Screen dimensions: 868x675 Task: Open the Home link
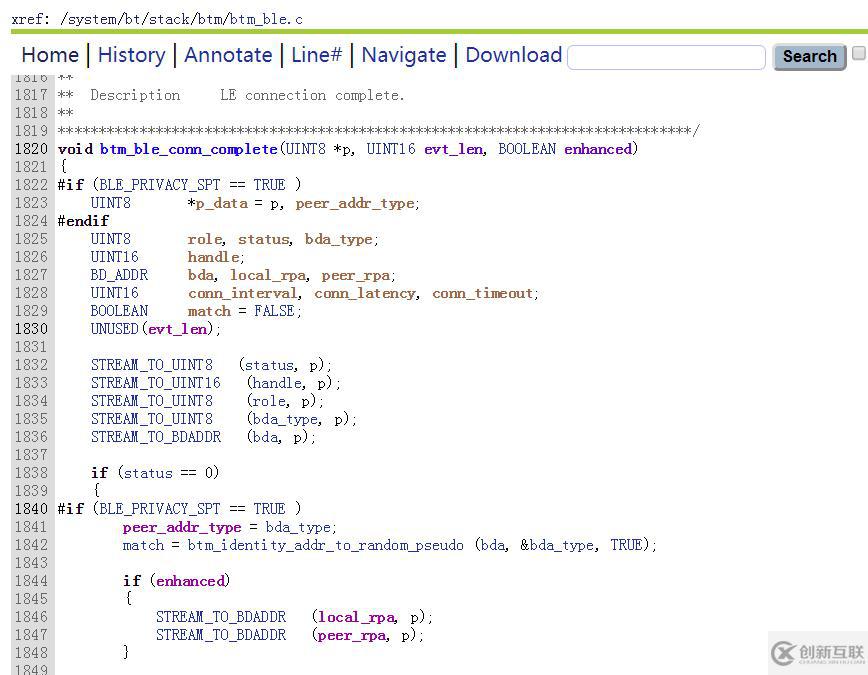50,55
